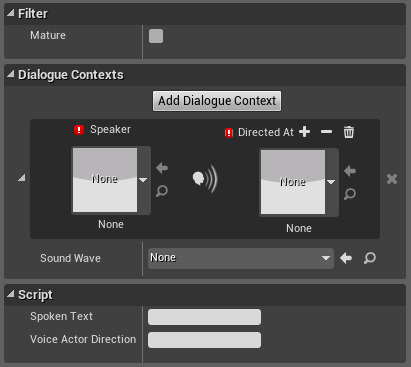Viewport: 411px width, 367px height.
Task: Browse to Speaker asset with magnifier icon
Action: [x=162, y=191]
